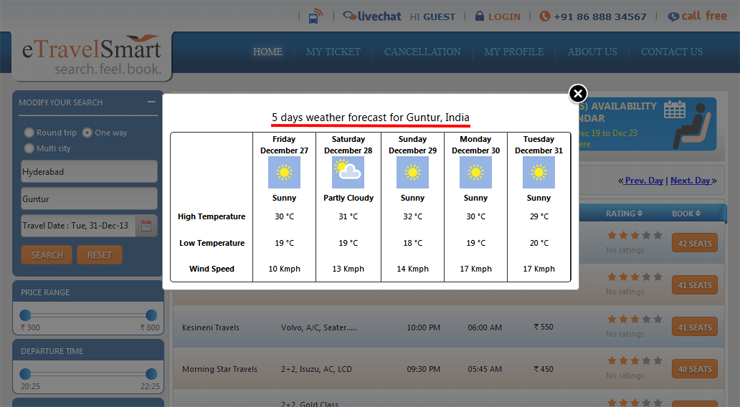Click the bus icon in top bar
The height and width of the screenshot is (407, 740).
pos(315,16)
